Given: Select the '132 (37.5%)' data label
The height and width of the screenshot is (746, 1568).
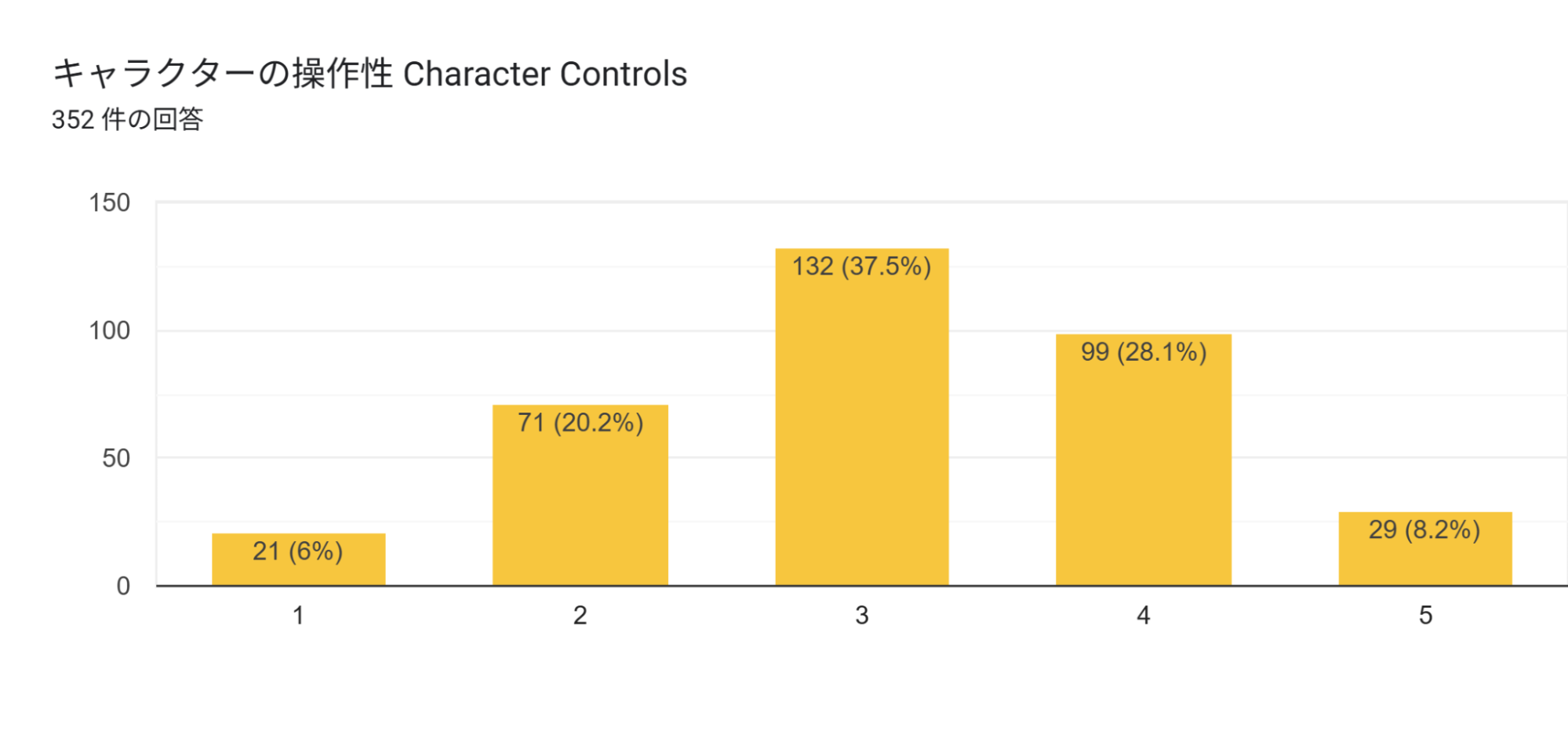Looking at the screenshot, I should (861, 267).
